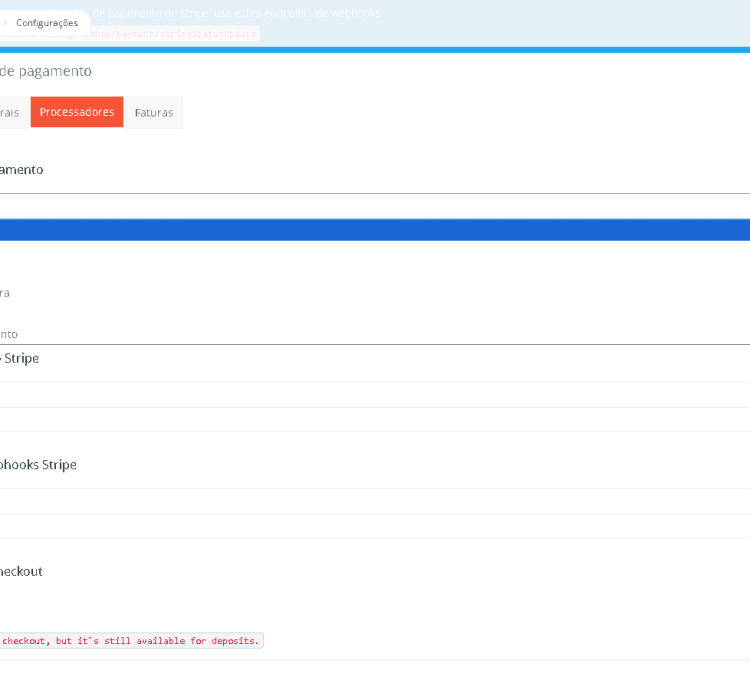Click the chevron before Configurações breadcrumb

coord(4,22)
